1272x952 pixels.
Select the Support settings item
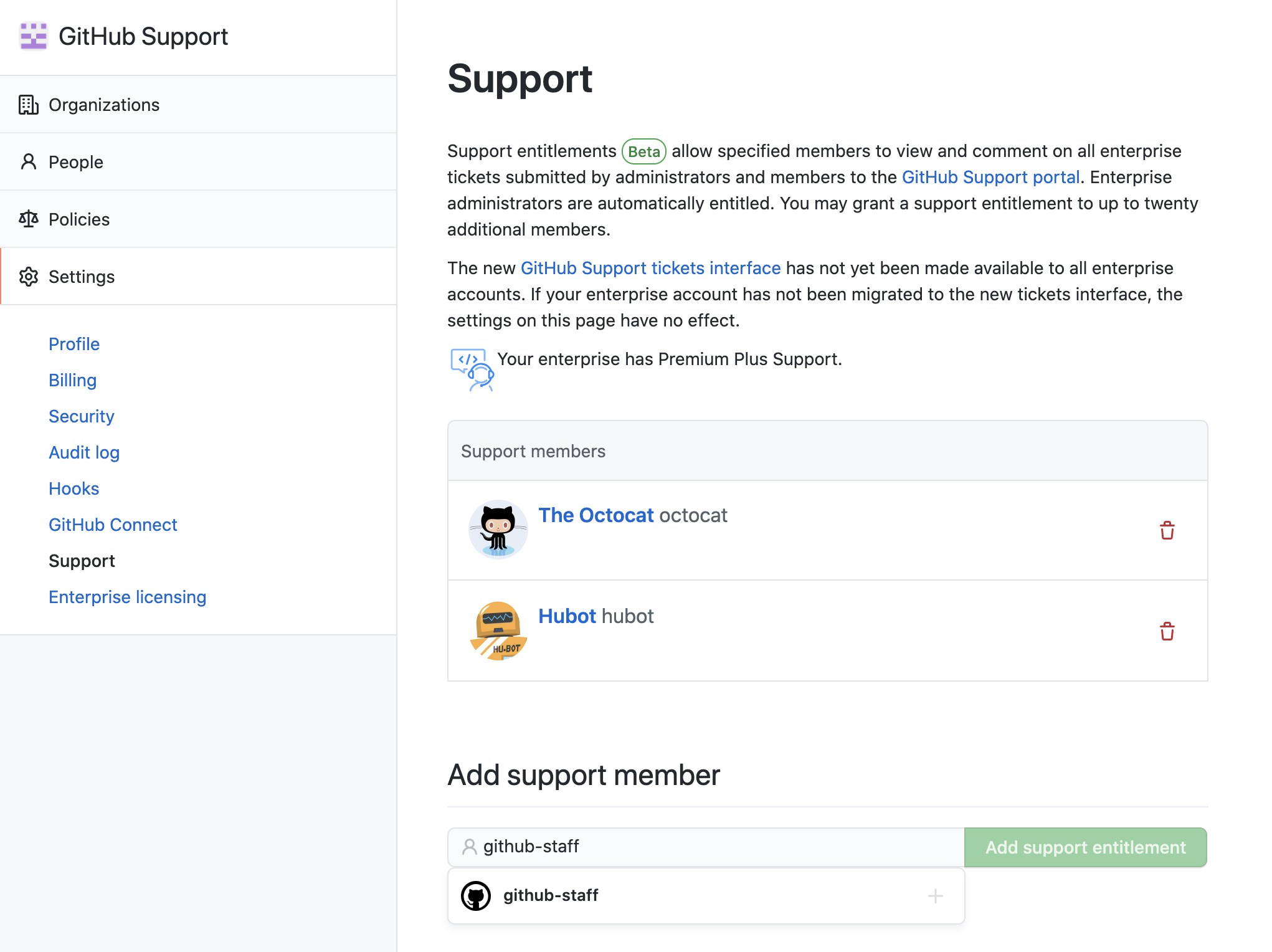82,561
